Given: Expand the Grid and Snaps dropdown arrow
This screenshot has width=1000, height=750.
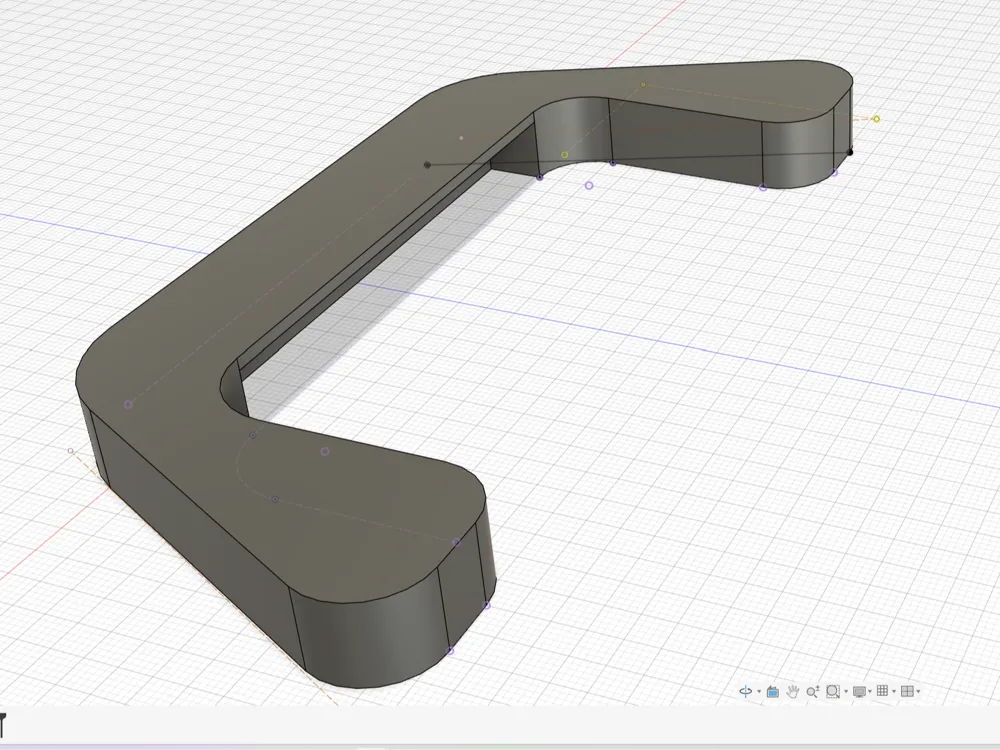Looking at the screenshot, I should [894, 691].
